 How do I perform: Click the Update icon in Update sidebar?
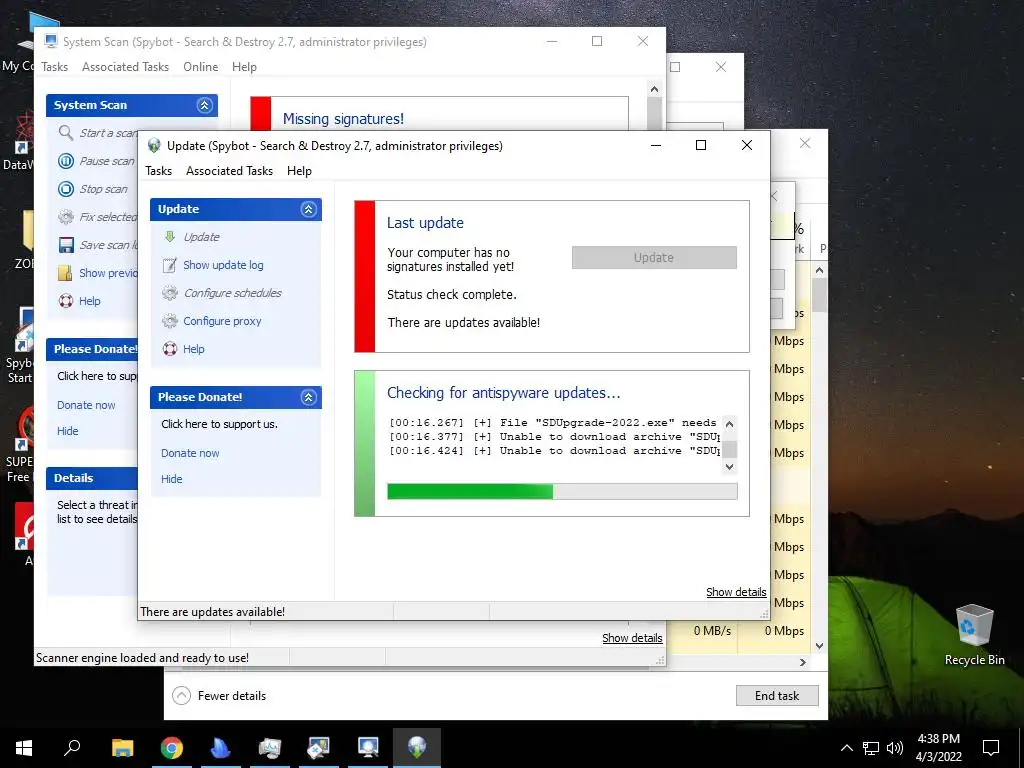(170, 236)
